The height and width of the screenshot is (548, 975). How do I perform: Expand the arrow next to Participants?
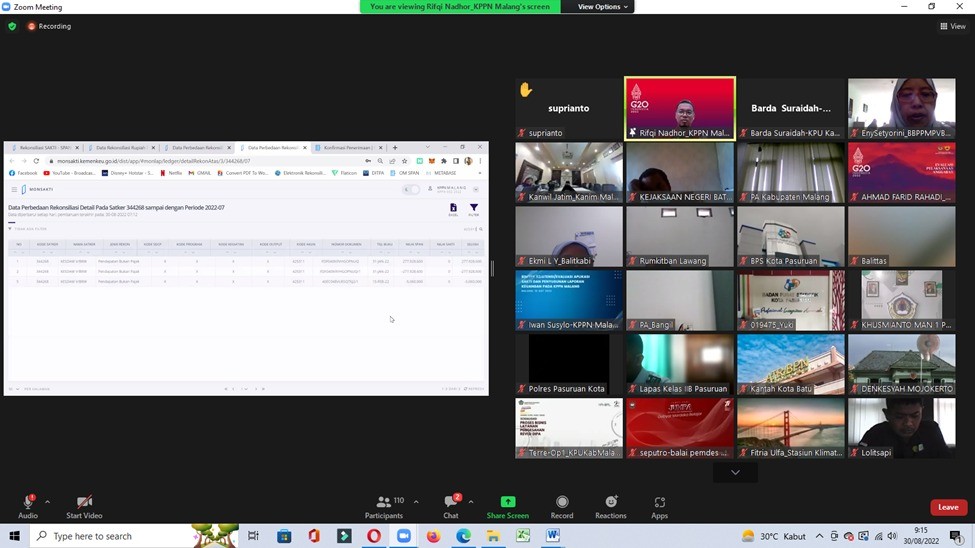[416, 502]
